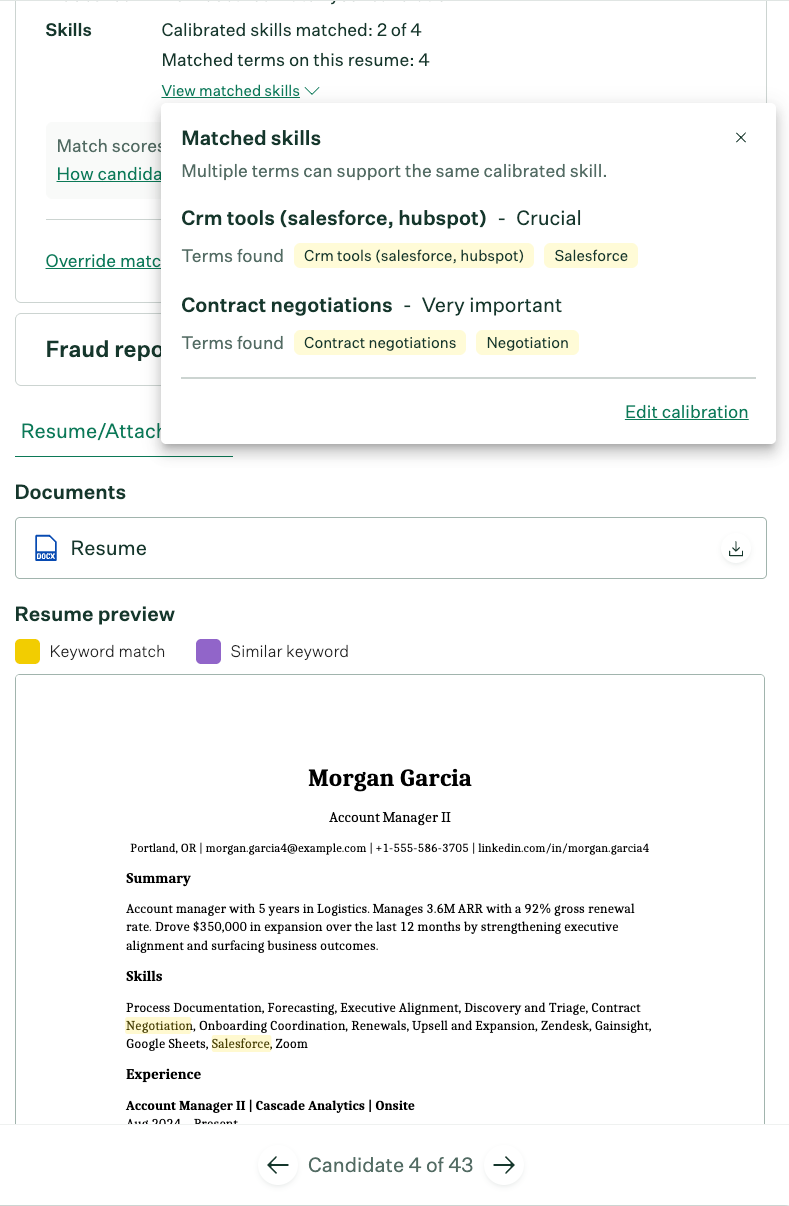Click the DOCX file icon beside Resume
Viewport: 789px width, 1206px height.
point(45,548)
